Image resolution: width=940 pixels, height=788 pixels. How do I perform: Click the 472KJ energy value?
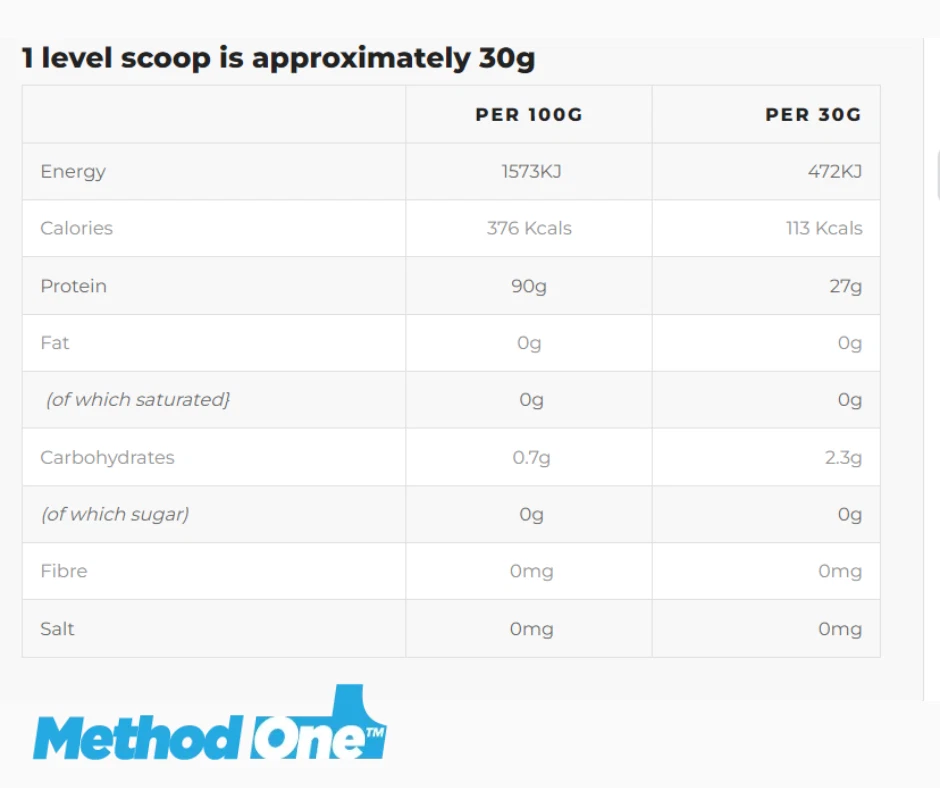click(x=834, y=171)
